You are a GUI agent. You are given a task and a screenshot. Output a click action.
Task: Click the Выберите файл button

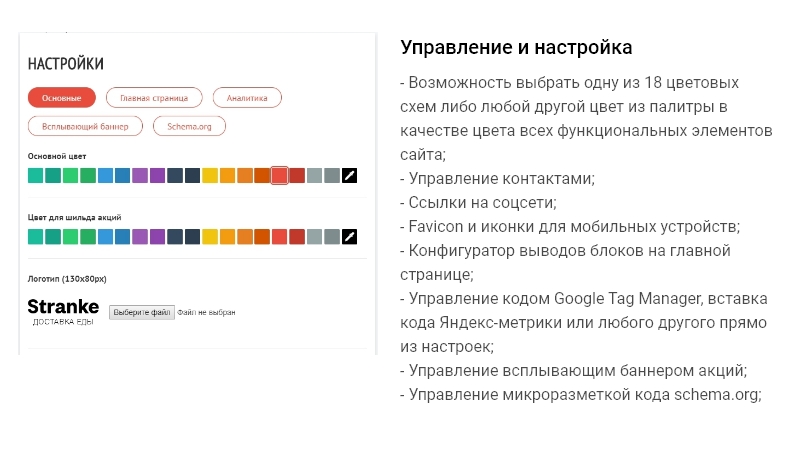click(x=142, y=312)
